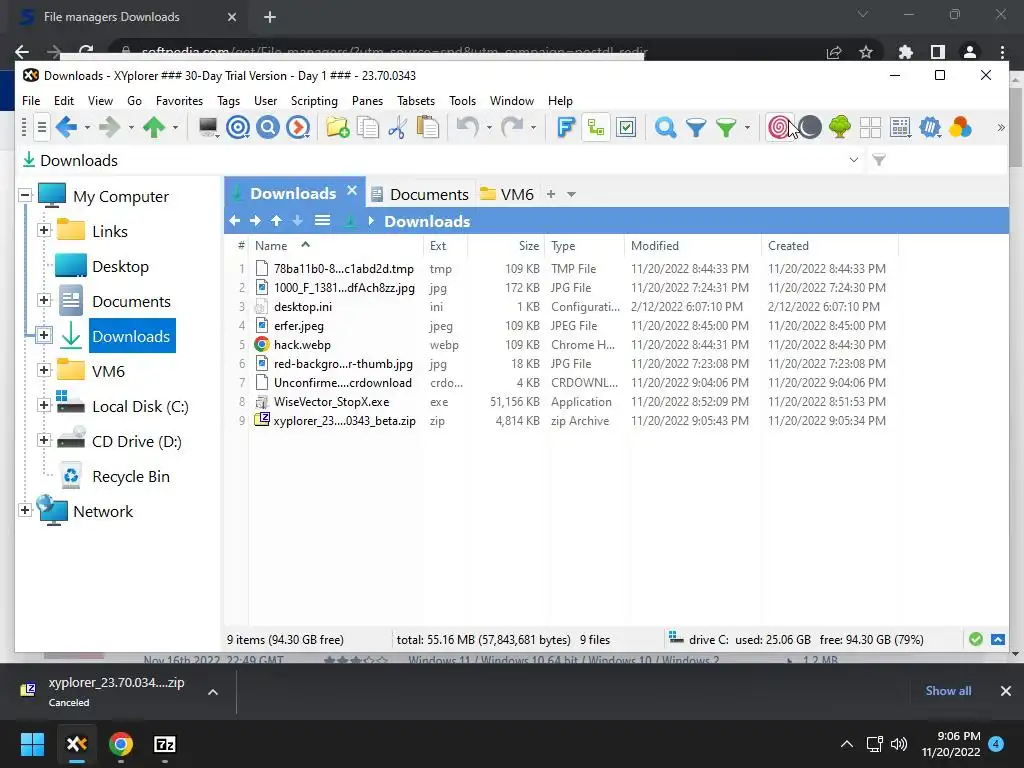This screenshot has width=1024, height=768.
Task: Select Recycle Bin in the tree
Action: click(x=131, y=477)
